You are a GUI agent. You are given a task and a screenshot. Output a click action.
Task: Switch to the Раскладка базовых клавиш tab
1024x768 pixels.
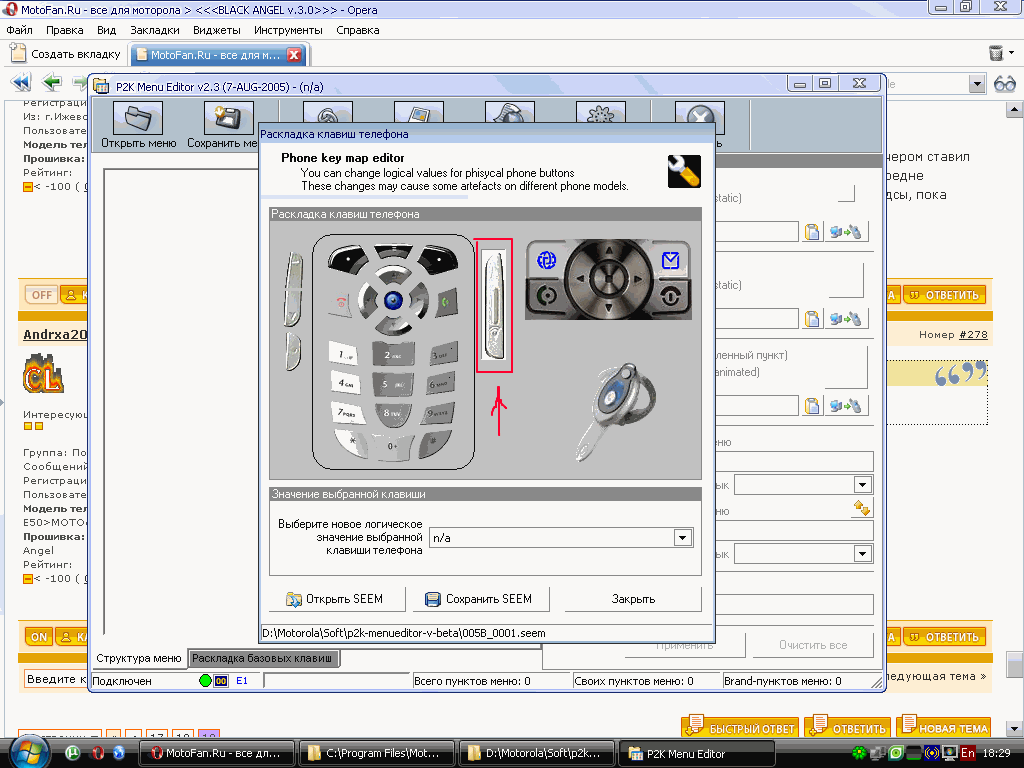262,658
